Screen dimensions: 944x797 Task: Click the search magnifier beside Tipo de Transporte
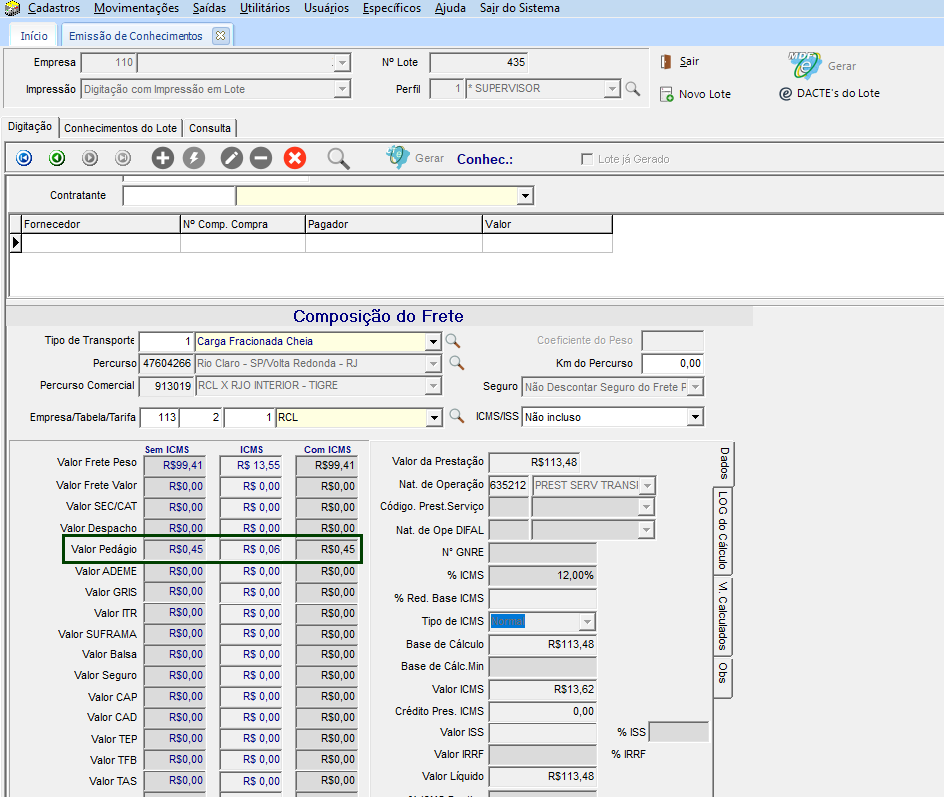[x=453, y=341]
